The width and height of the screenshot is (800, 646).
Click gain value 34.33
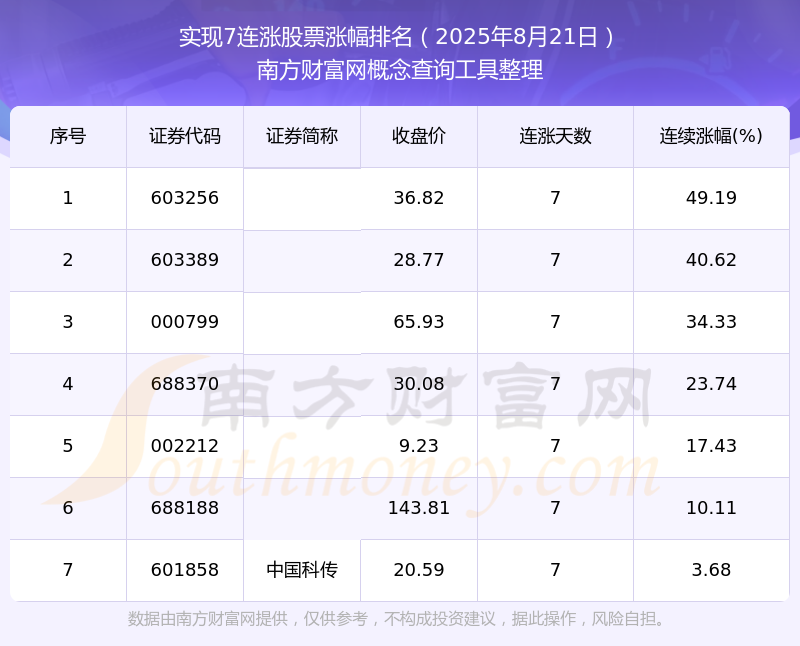click(711, 322)
